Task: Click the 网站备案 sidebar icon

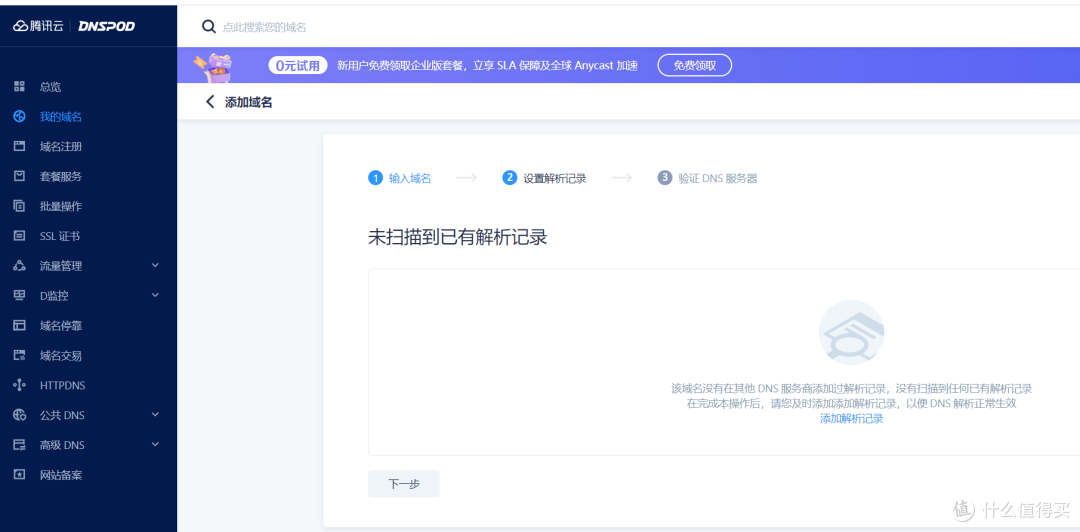Action: (19, 475)
